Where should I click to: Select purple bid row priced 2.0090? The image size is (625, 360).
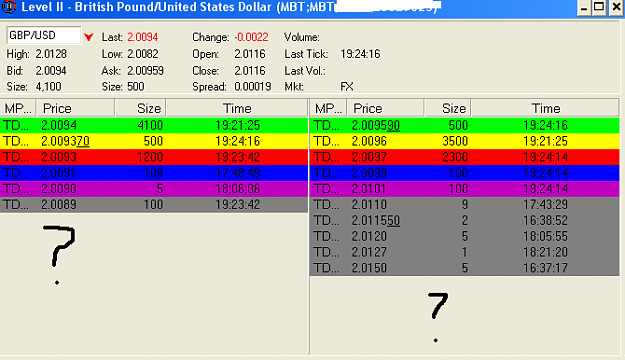point(154,189)
